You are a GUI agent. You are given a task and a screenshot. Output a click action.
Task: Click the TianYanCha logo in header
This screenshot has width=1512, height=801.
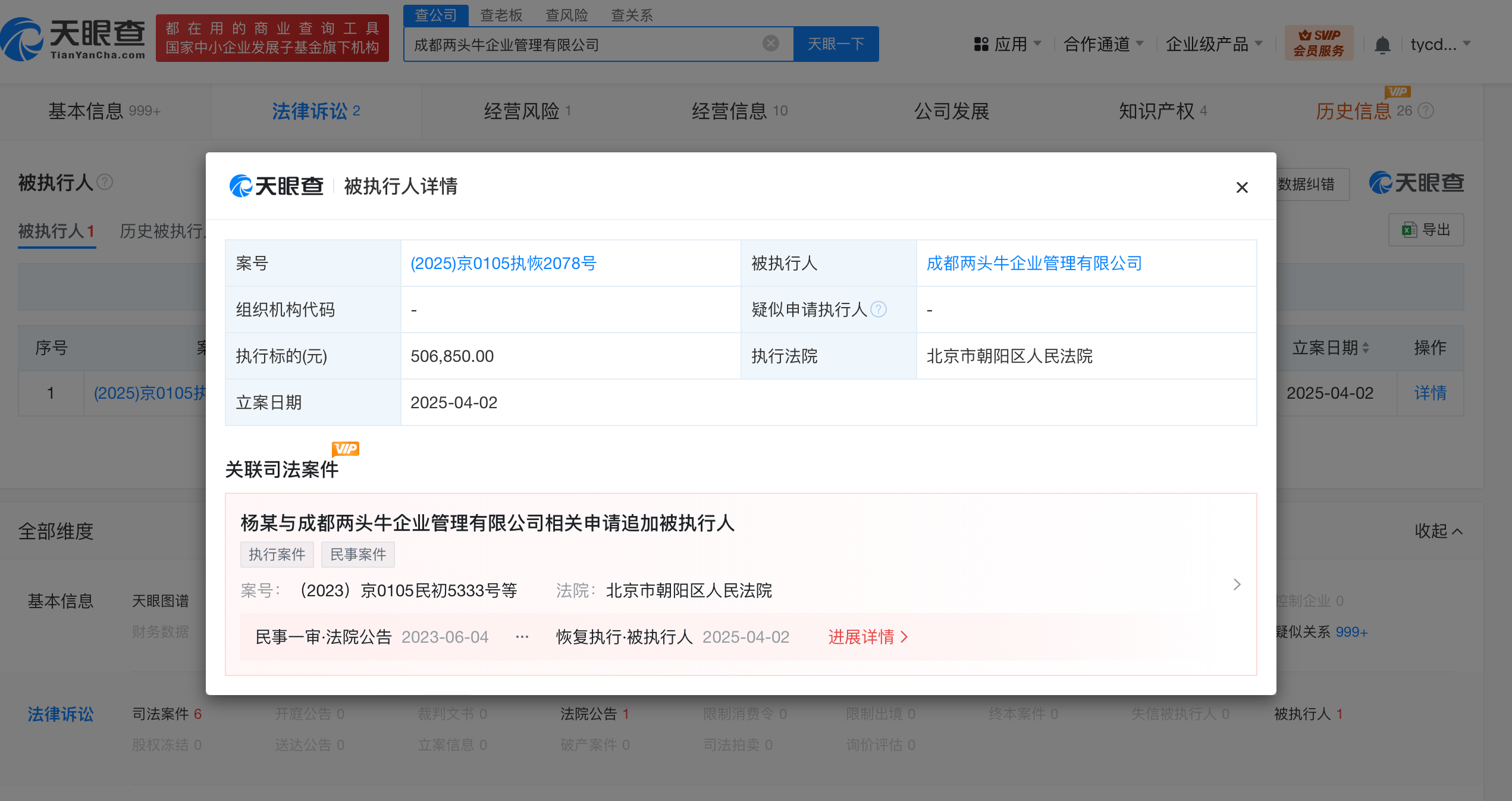73,39
